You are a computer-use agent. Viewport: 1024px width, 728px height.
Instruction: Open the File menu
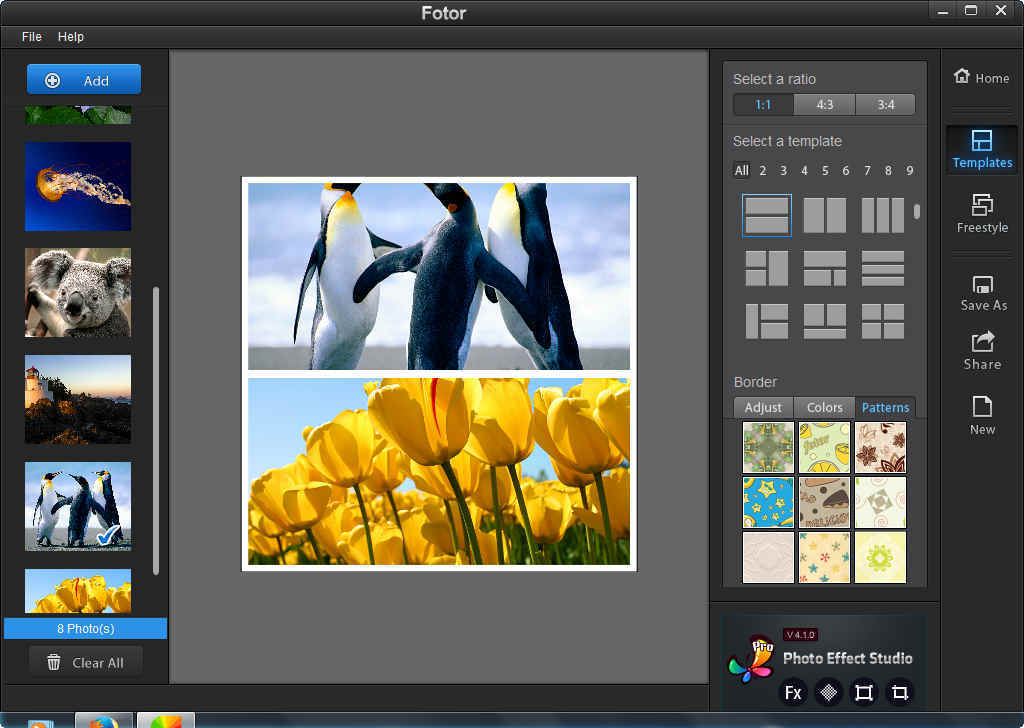(31, 37)
